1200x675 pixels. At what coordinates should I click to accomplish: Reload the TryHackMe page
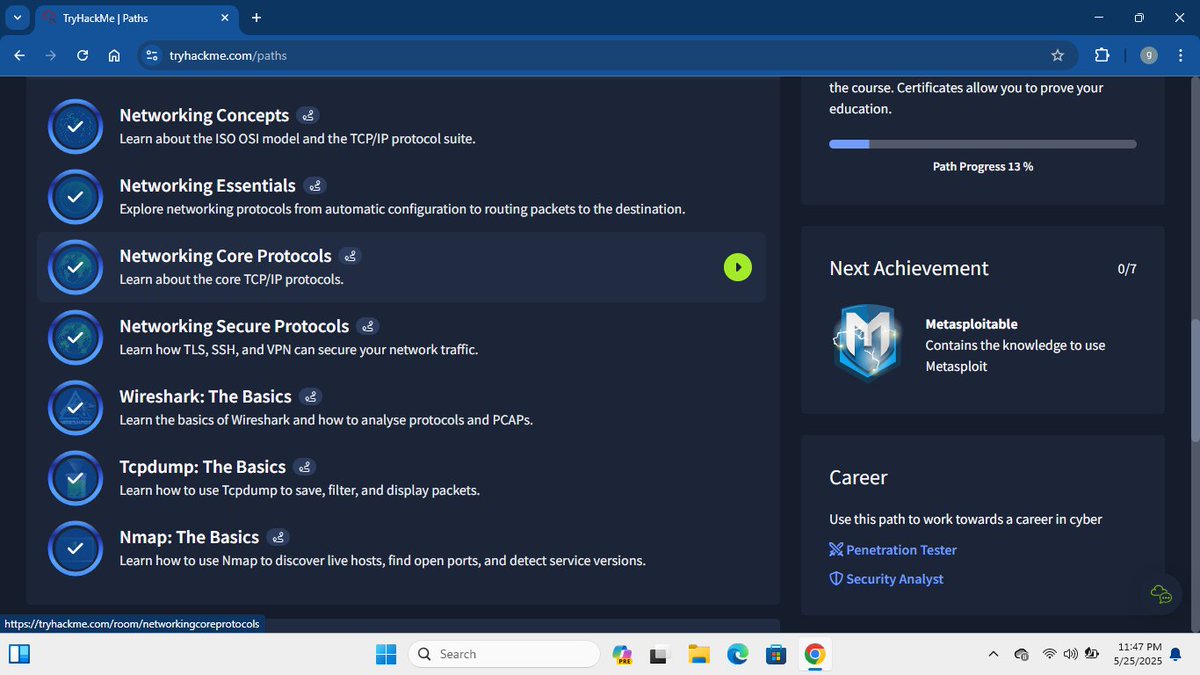pos(83,55)
